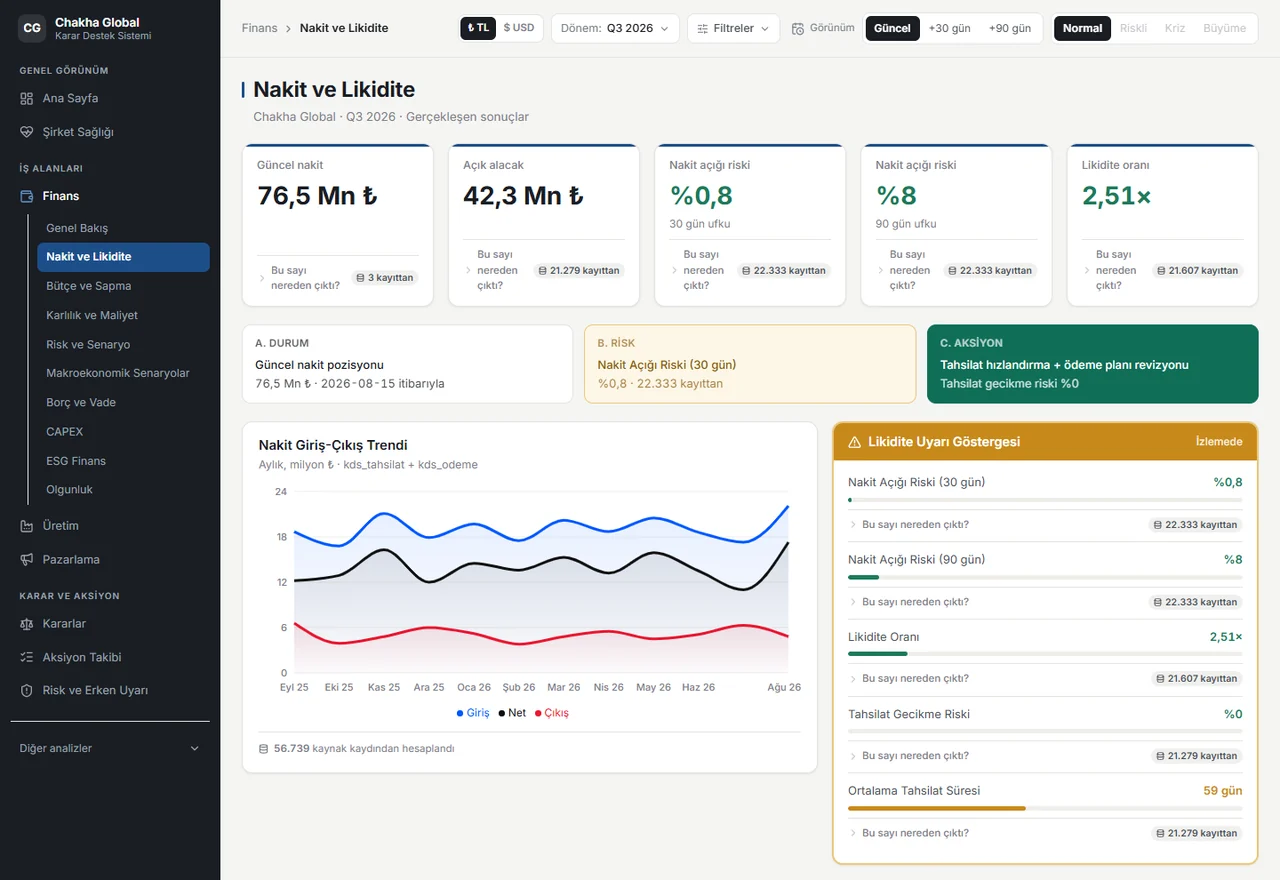This screenshot has height=880, width=1280.
Task: Open the C. Aksiyon green card
Action: pos(1092,364)
